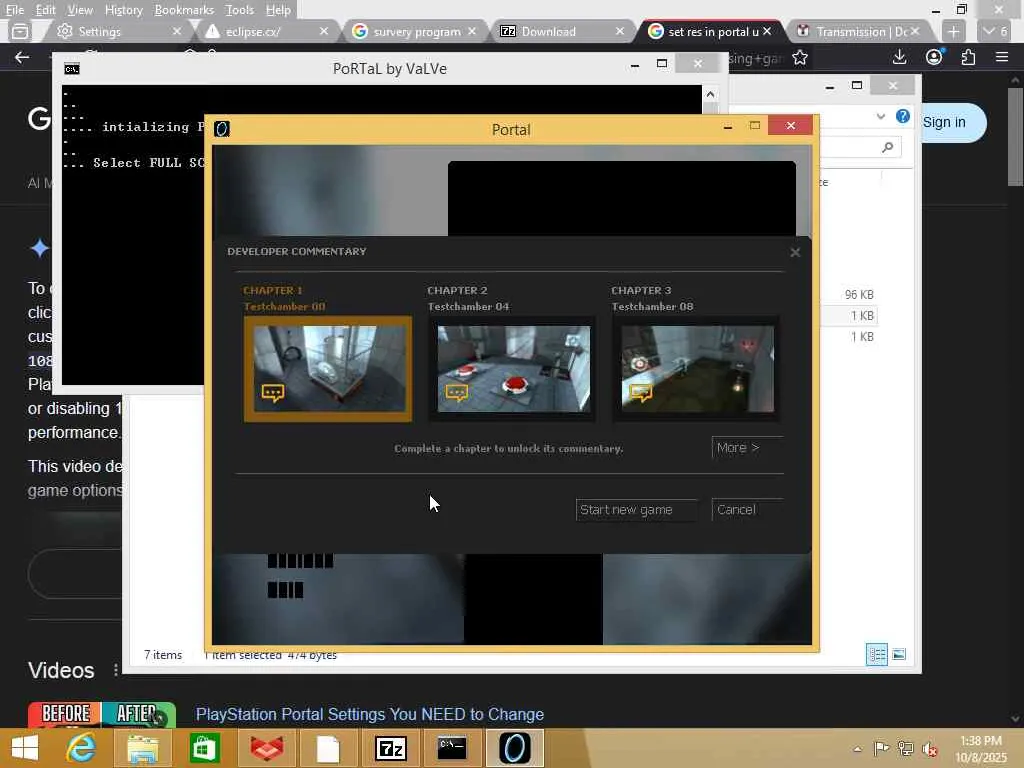Click Start new game button
Screen dimensions: 1024x768
tap(636, 510)
